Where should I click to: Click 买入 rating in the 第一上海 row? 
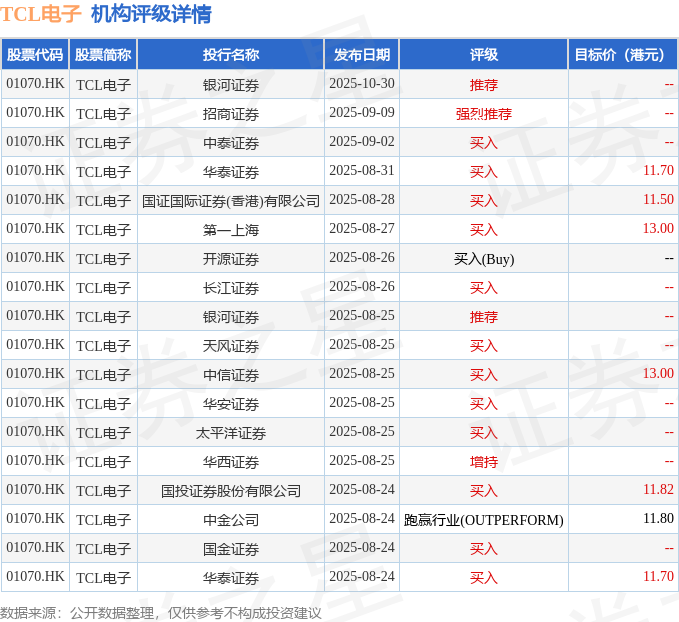pyautogui.click(x=484, y=230)
